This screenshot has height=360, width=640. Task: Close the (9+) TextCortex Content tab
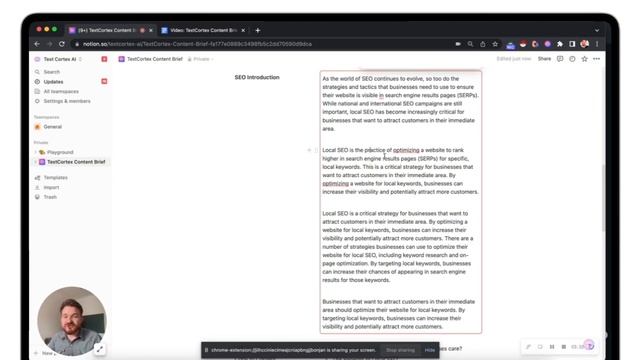[151, 30]
